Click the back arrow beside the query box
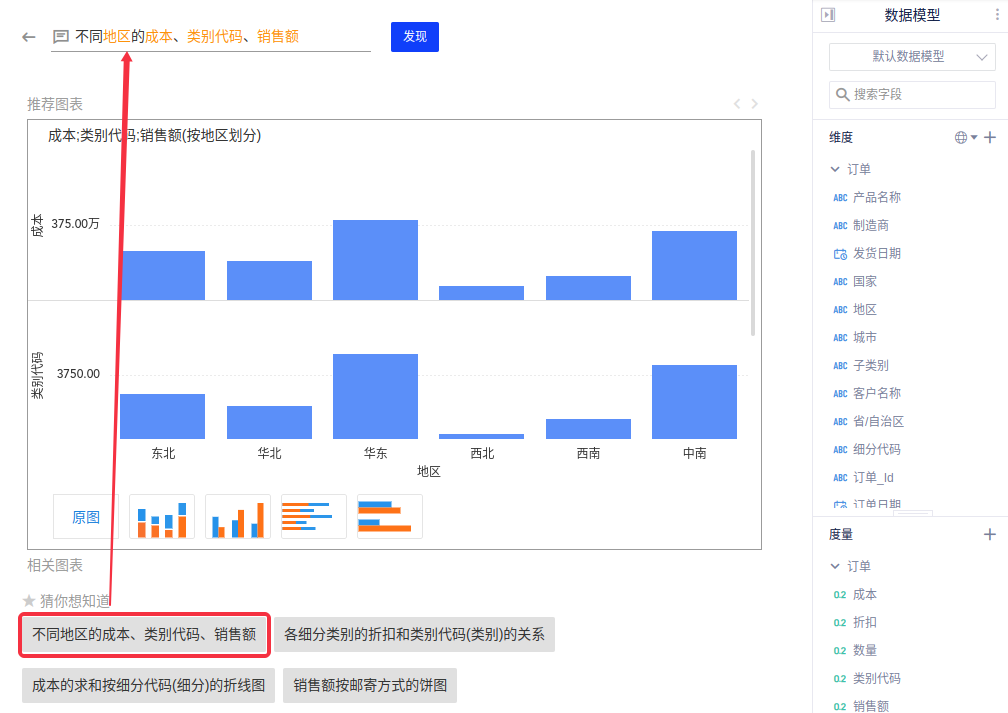This screenshot has height=713, width=1008. pyautogui.click(x=29, y=37)
